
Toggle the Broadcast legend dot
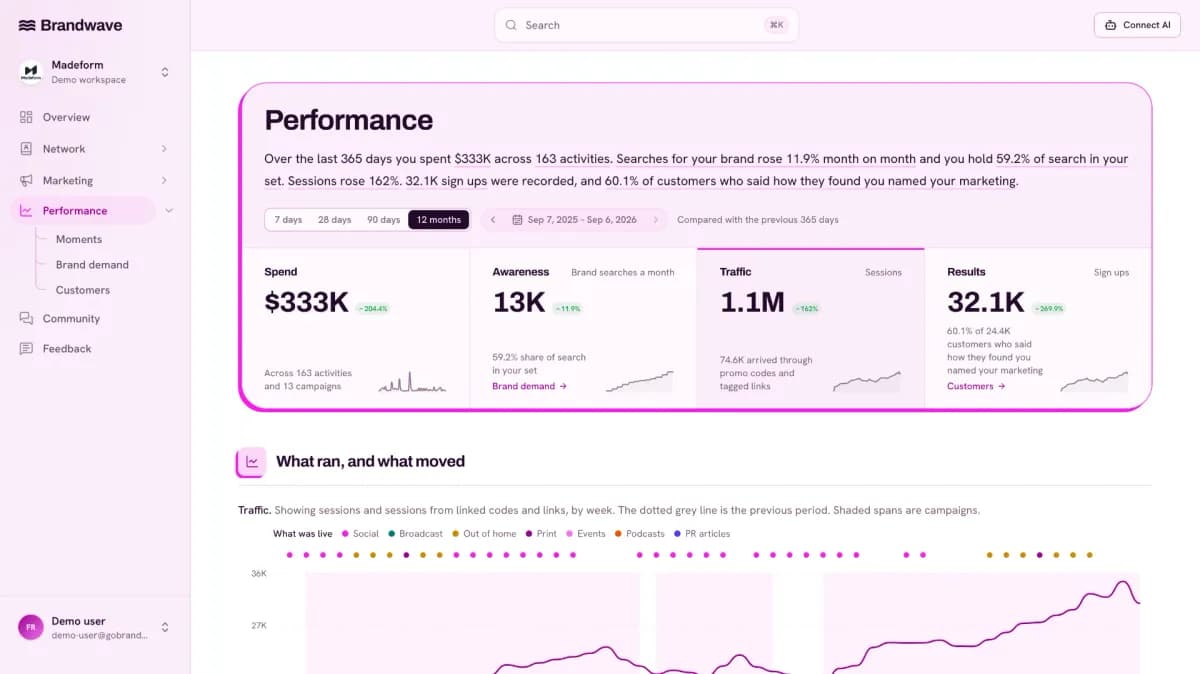(391, 534)
